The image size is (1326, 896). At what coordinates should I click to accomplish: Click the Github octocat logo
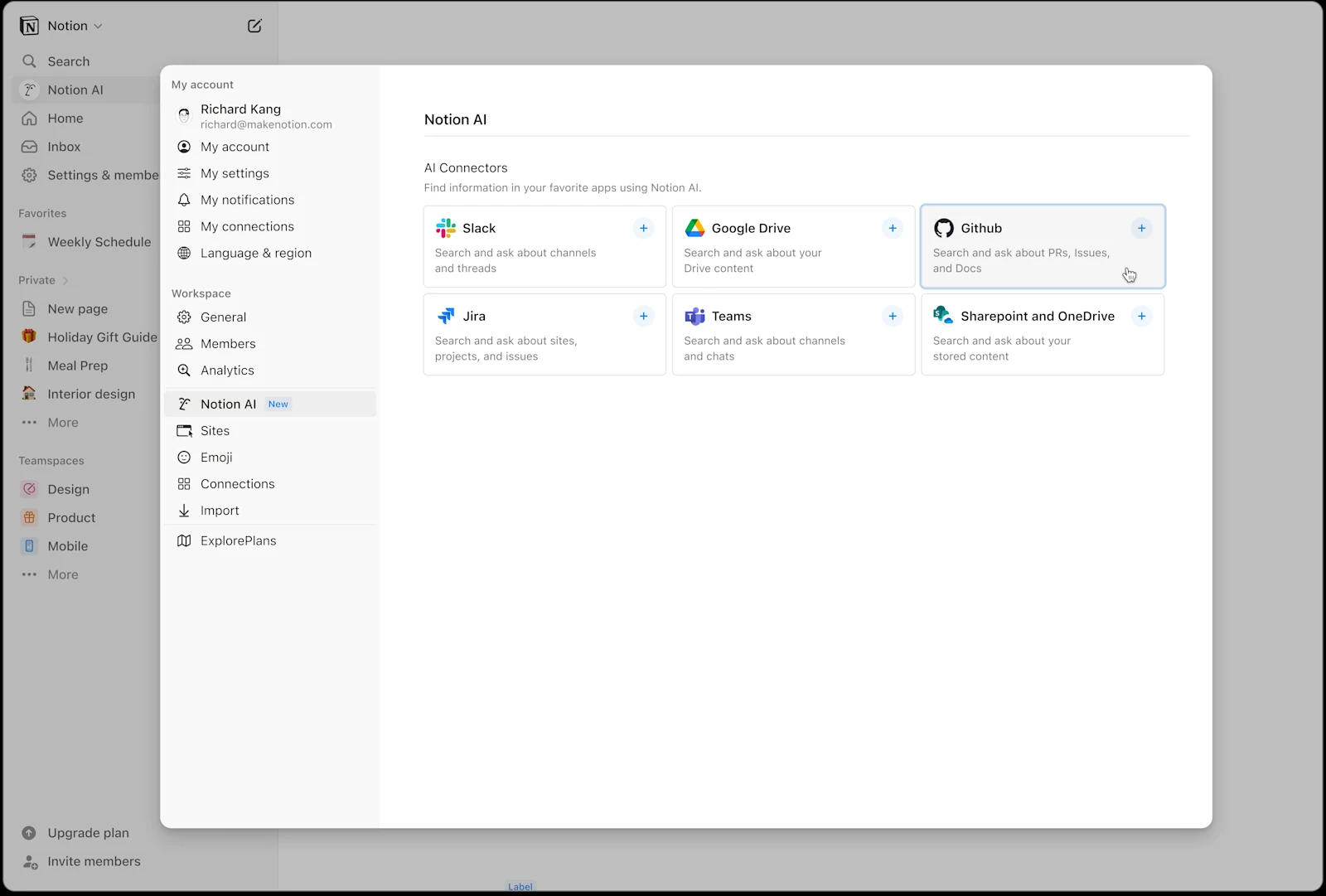click(943, 228)
